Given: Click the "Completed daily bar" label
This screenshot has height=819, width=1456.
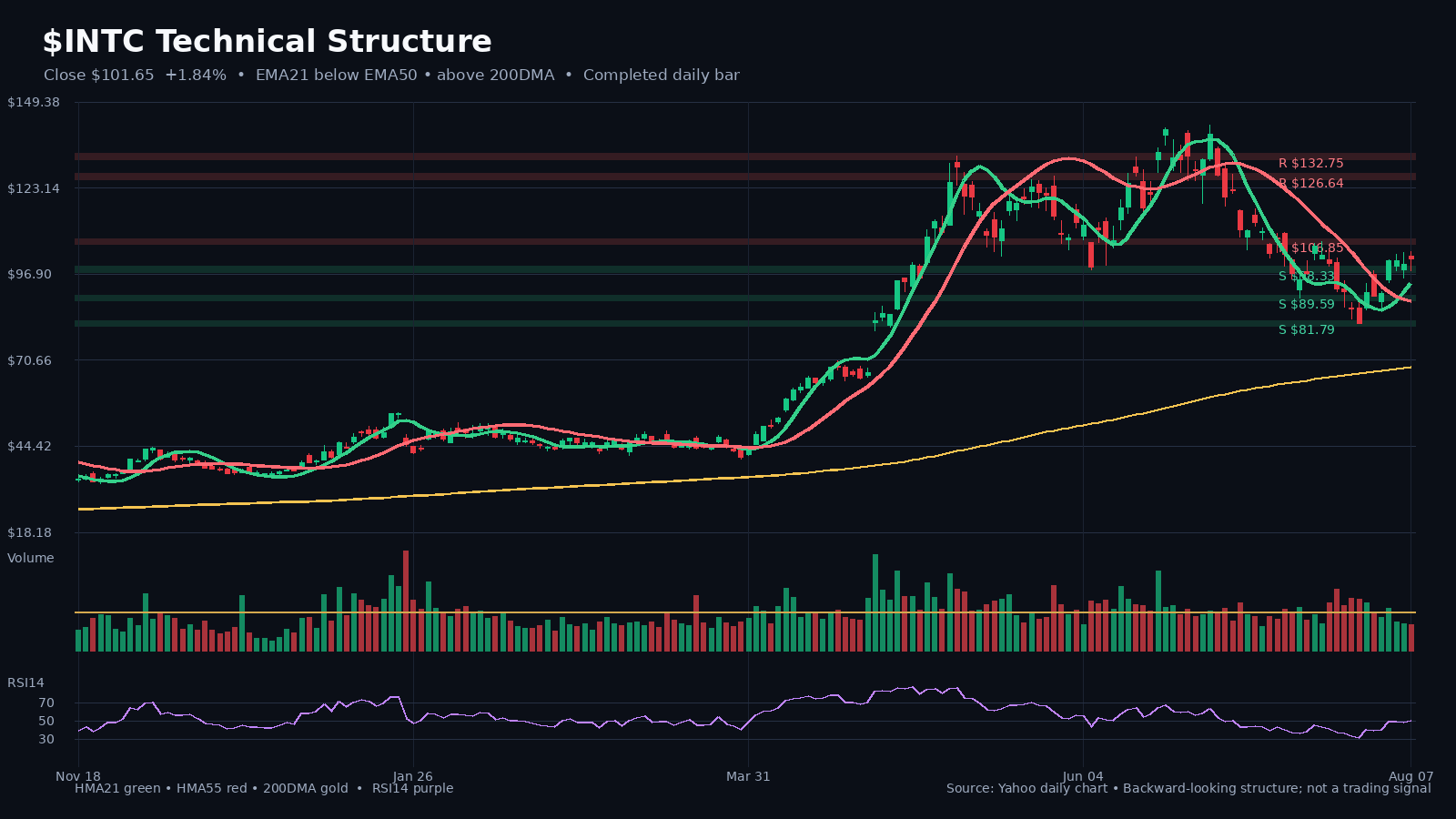Looking at the screenshot, I should (x=662, y=76).
